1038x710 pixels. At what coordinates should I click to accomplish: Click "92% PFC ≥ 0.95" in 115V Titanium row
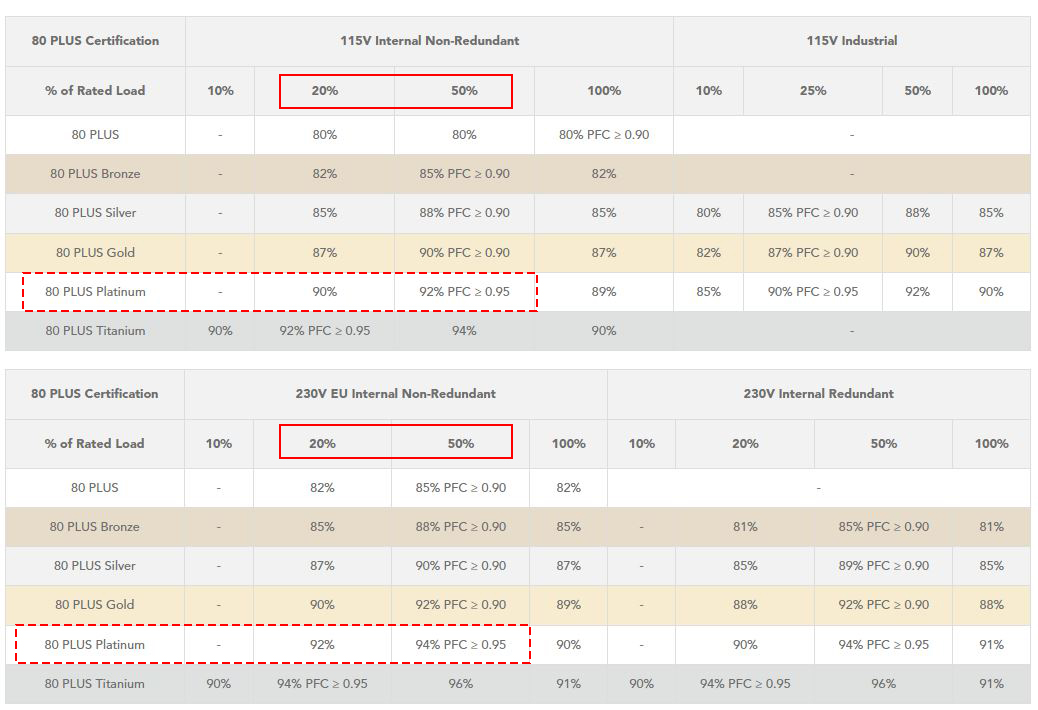tap(324, 331)
